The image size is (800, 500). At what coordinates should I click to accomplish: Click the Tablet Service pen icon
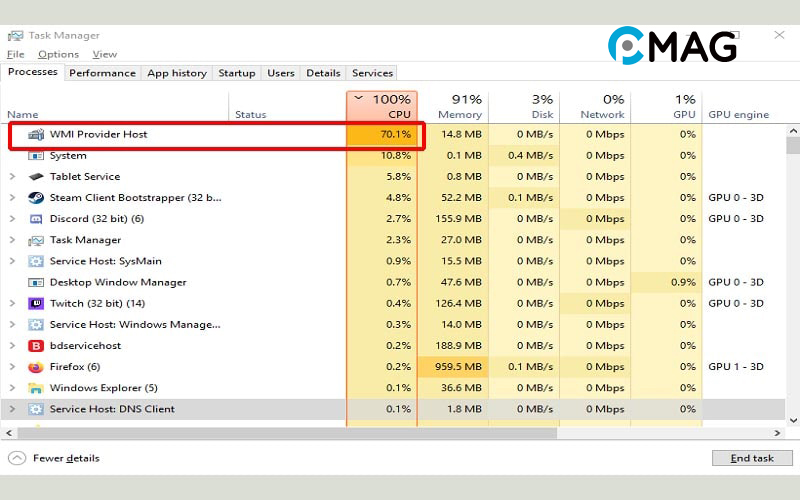click(x=36, y=177)
